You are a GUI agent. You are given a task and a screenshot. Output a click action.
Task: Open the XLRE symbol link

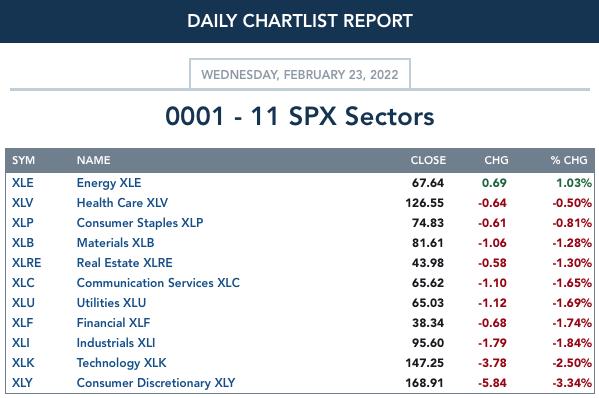coord(26,263)
